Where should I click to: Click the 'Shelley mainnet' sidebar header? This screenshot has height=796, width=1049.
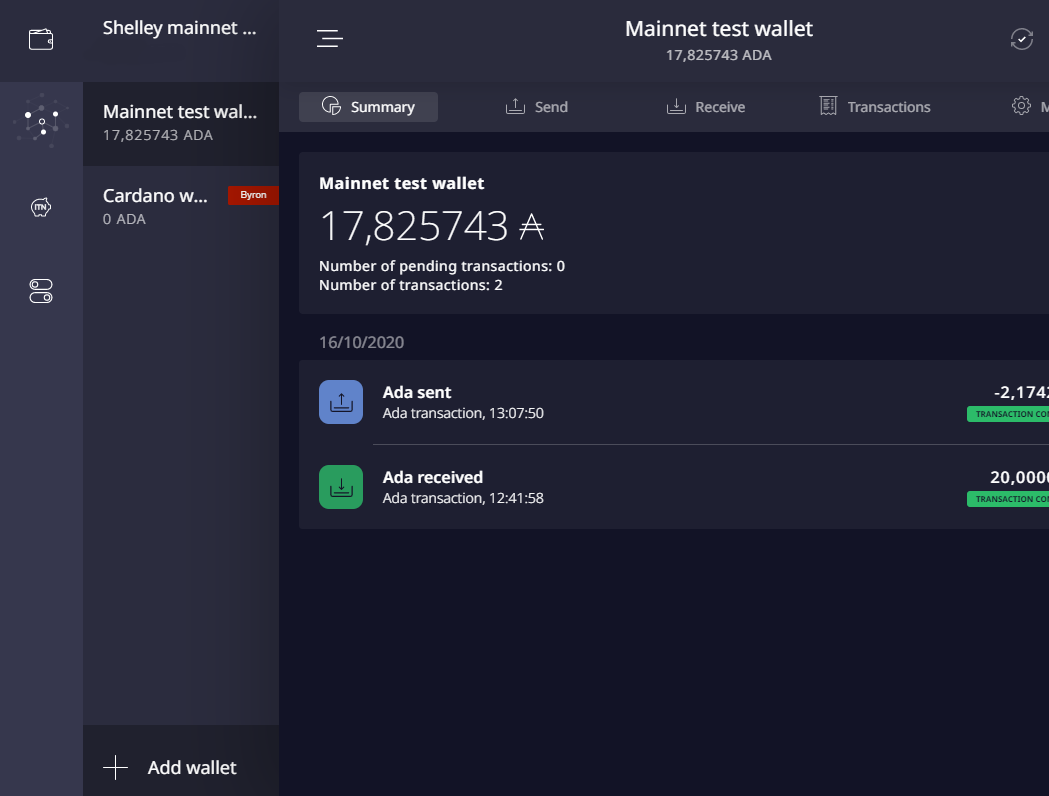point(179,28)
